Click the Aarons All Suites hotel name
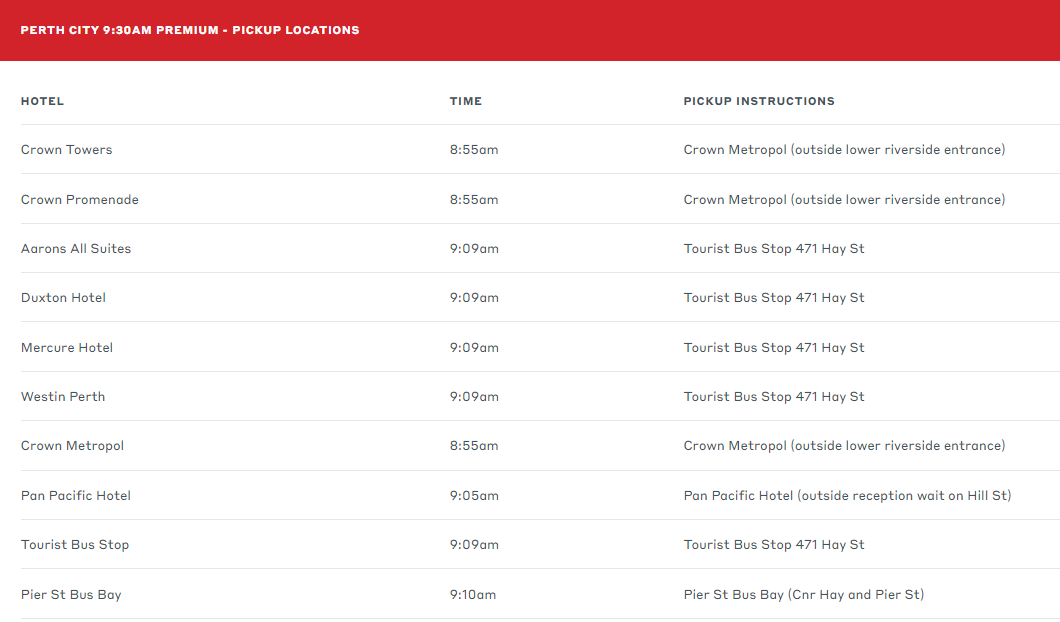 click(x=76, y=248)
